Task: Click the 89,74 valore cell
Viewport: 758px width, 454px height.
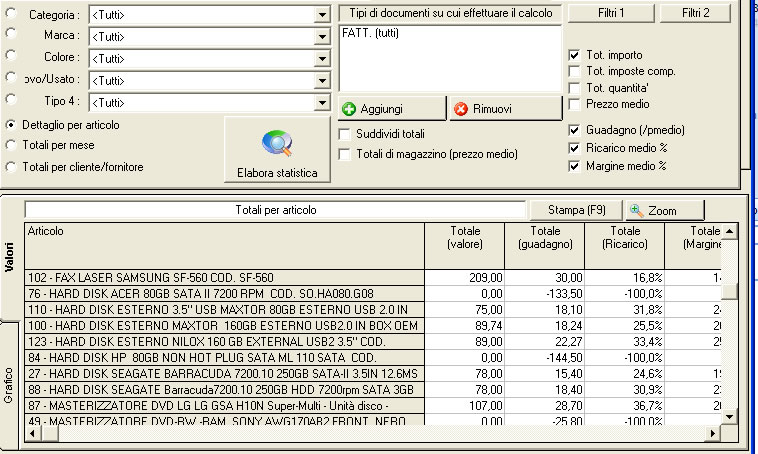Action: pyautogui.click(x=465, y=325)
